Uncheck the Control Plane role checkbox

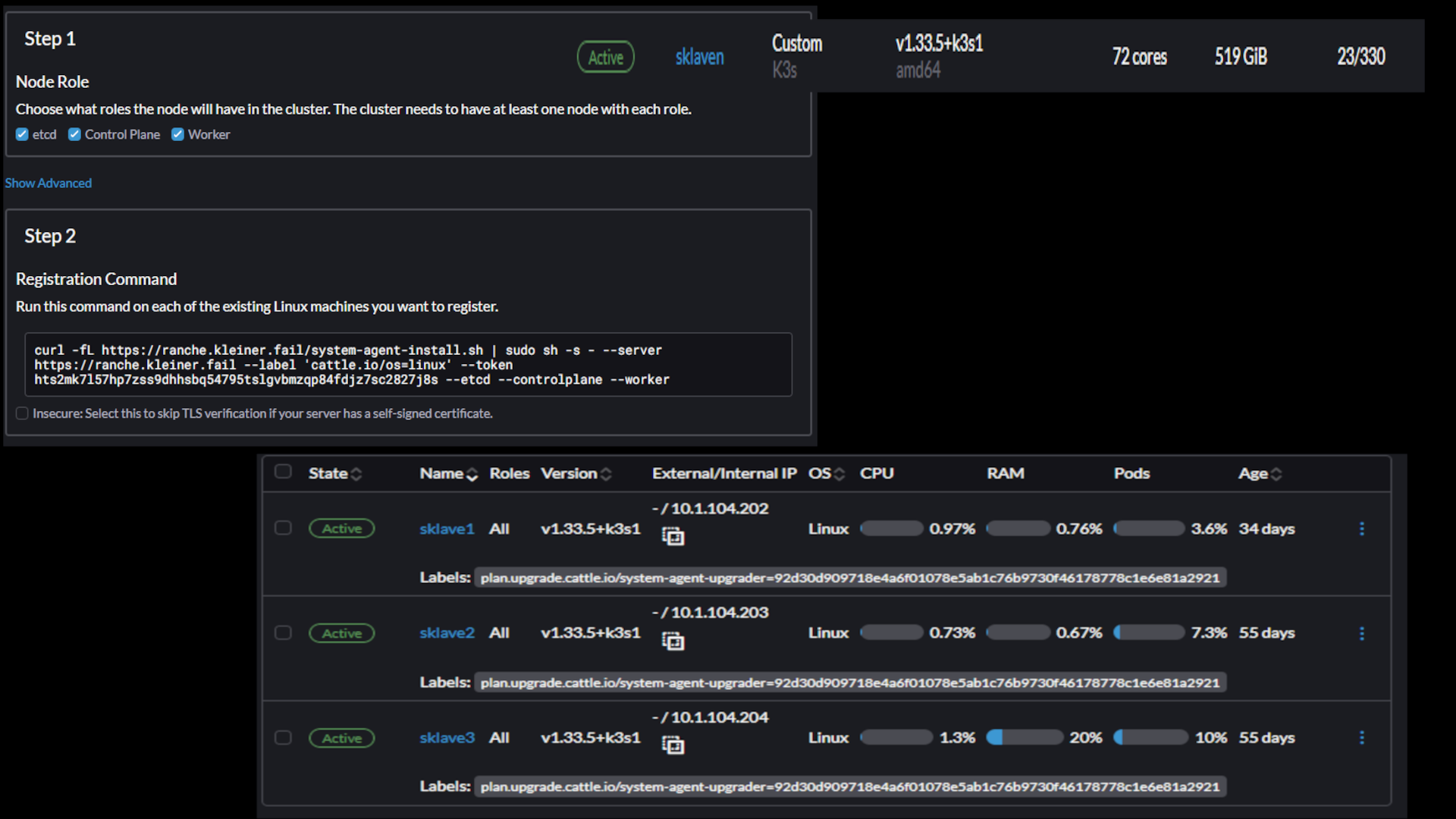click(x=74, y=134)
